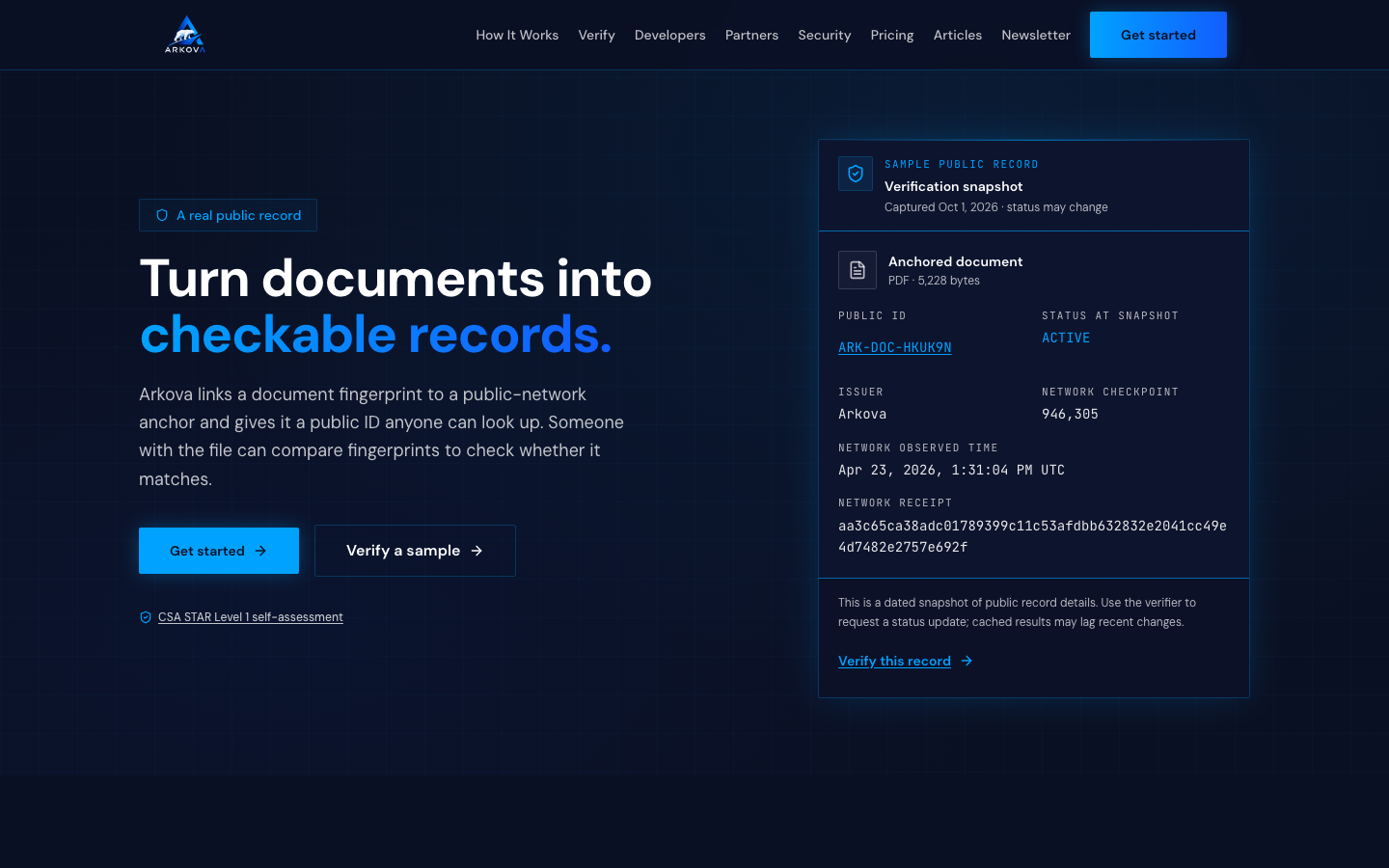This screenshot has height=868, width=1389.
Task: Click the Issuer value Arkova
Action: [x=862, y=414]
